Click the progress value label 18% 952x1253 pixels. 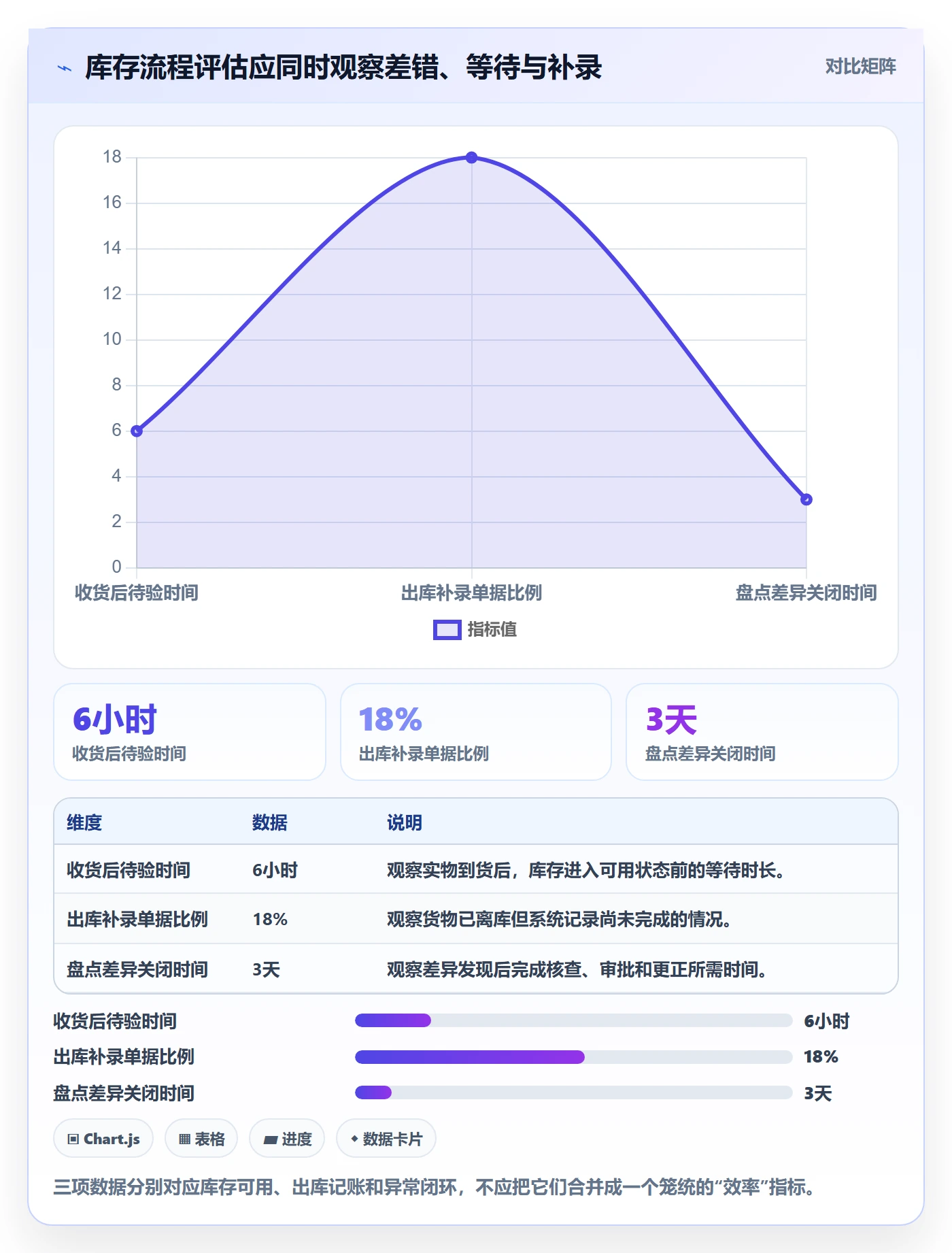click(x=821, y=1057)
